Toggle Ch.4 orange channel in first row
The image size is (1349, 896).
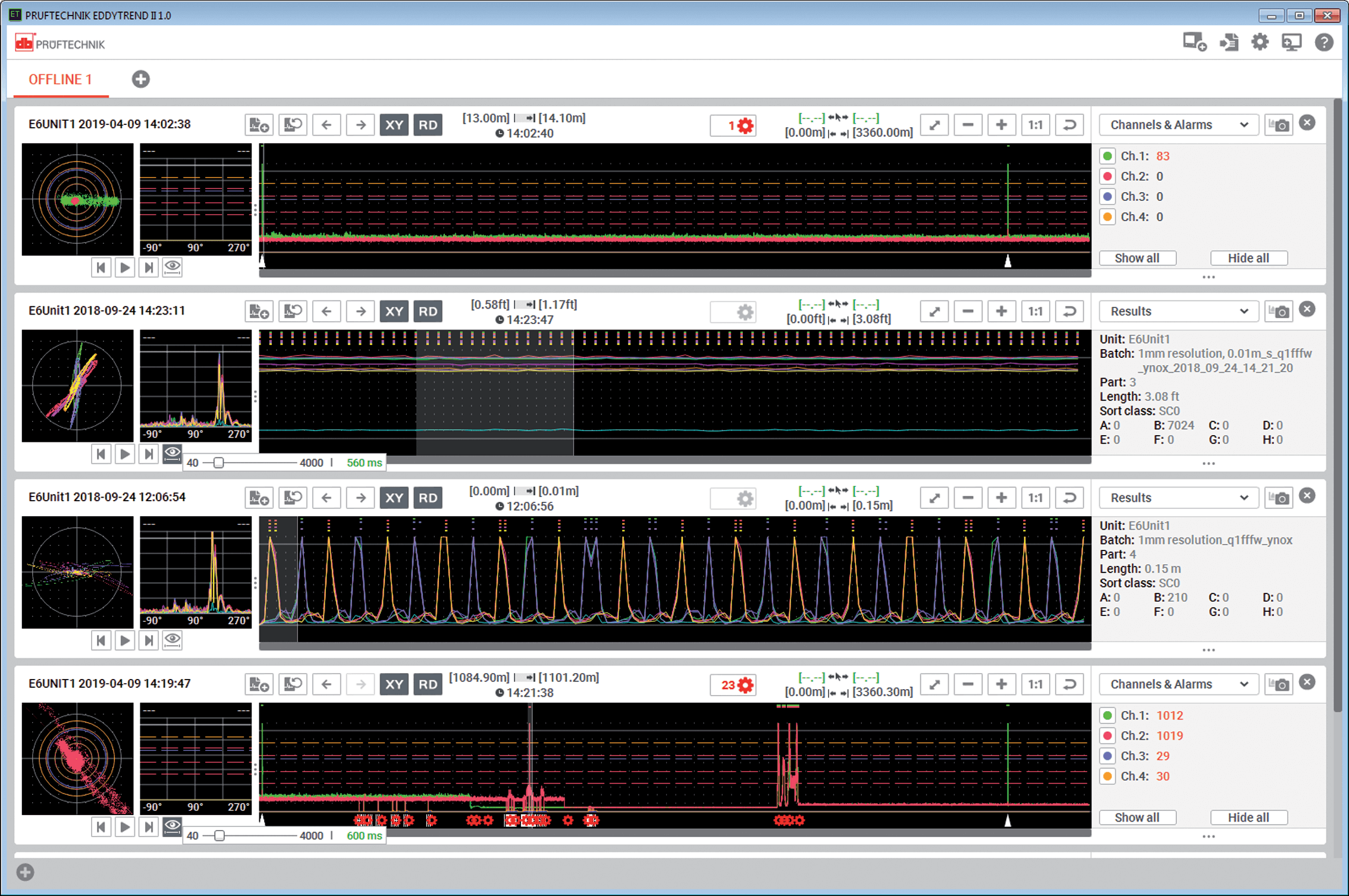point(1108,217)
